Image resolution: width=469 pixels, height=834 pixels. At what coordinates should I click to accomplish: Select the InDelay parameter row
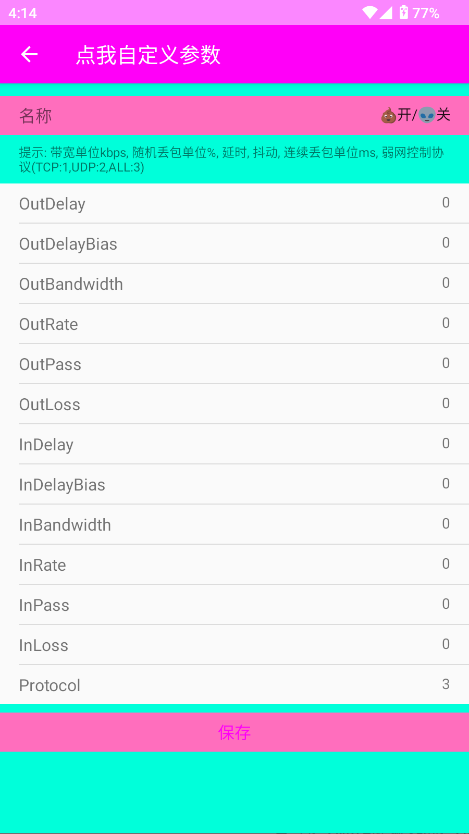coord(234,444)
